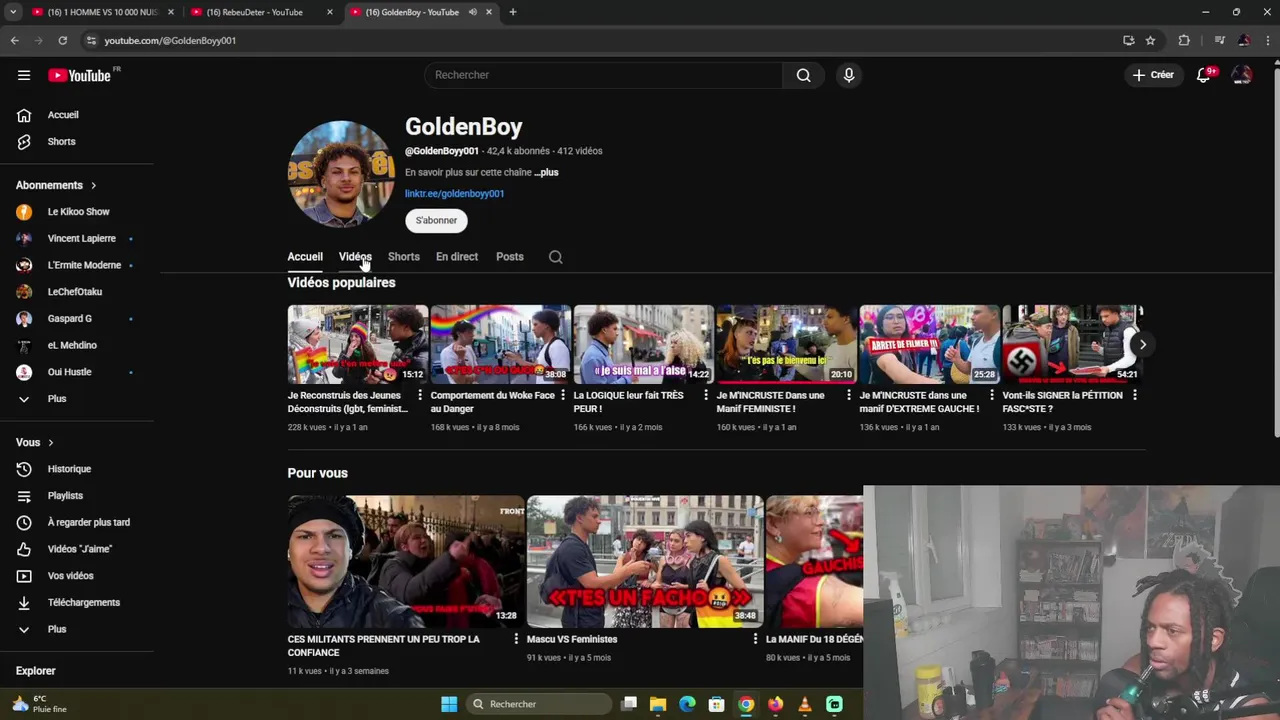Click the search magnifier button
This screenshot has width=1280, height=720.
tap(803, 75)
